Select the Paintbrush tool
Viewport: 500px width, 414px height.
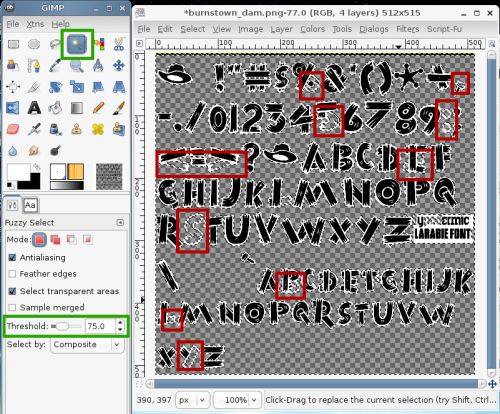(119, 108)
